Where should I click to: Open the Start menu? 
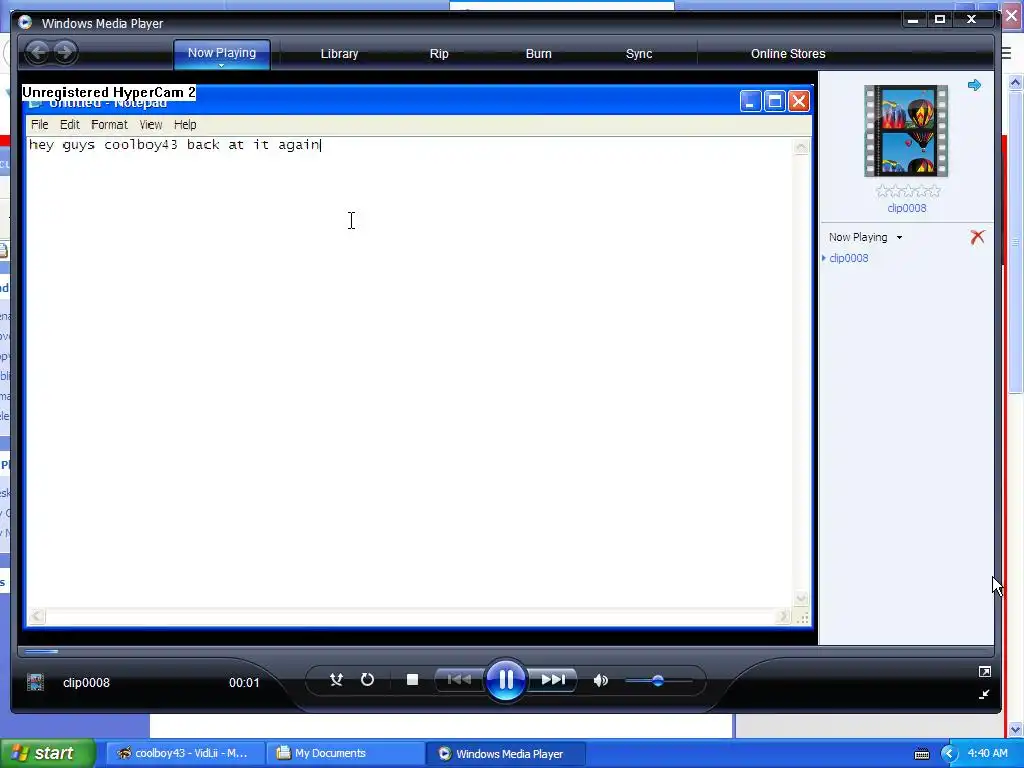(48, 753)
